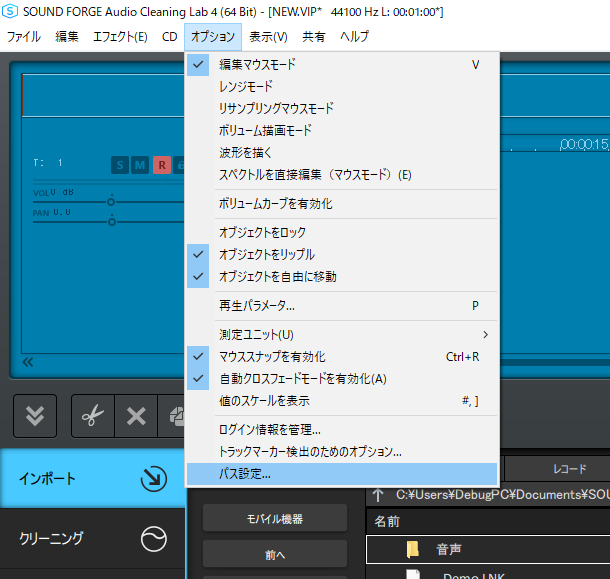This screenshot has width=610, height=579.
Task: Open パス設定... entry
Action: 342,474
